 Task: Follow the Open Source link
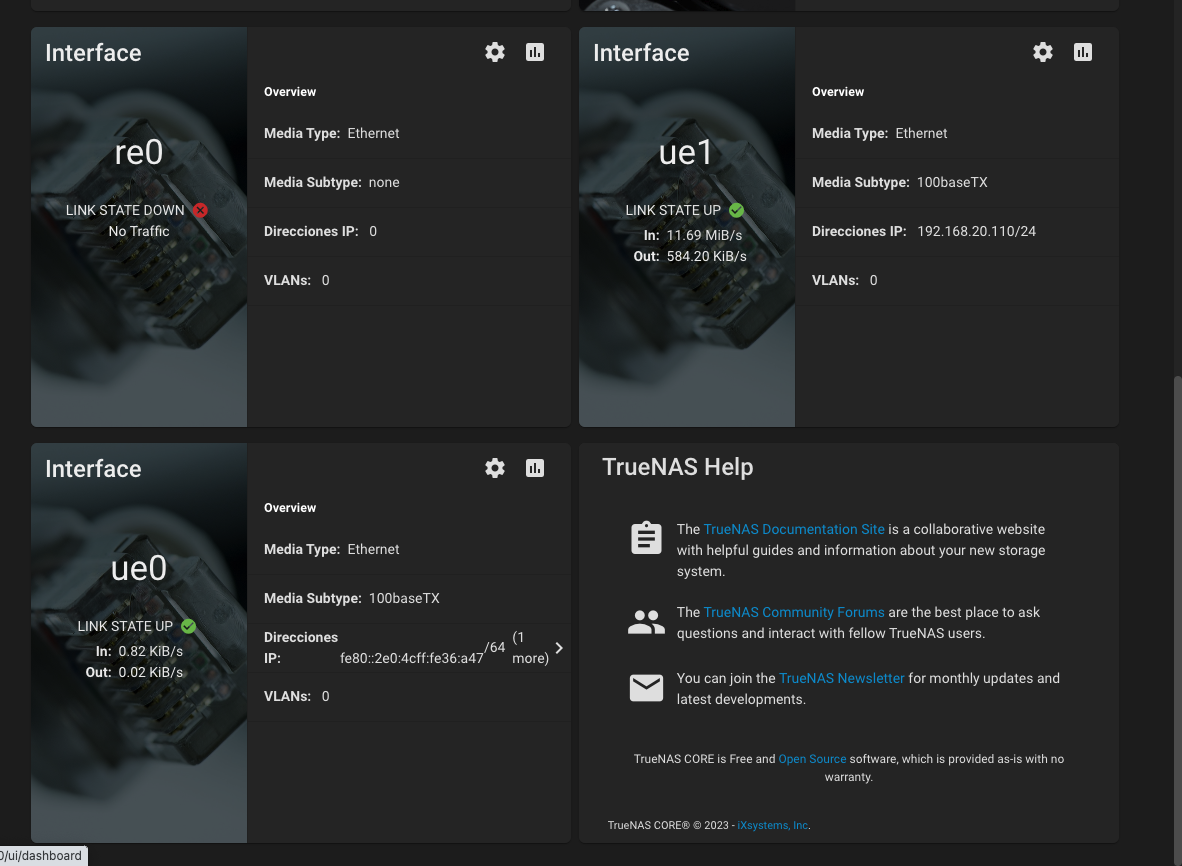tap(812, 759)
